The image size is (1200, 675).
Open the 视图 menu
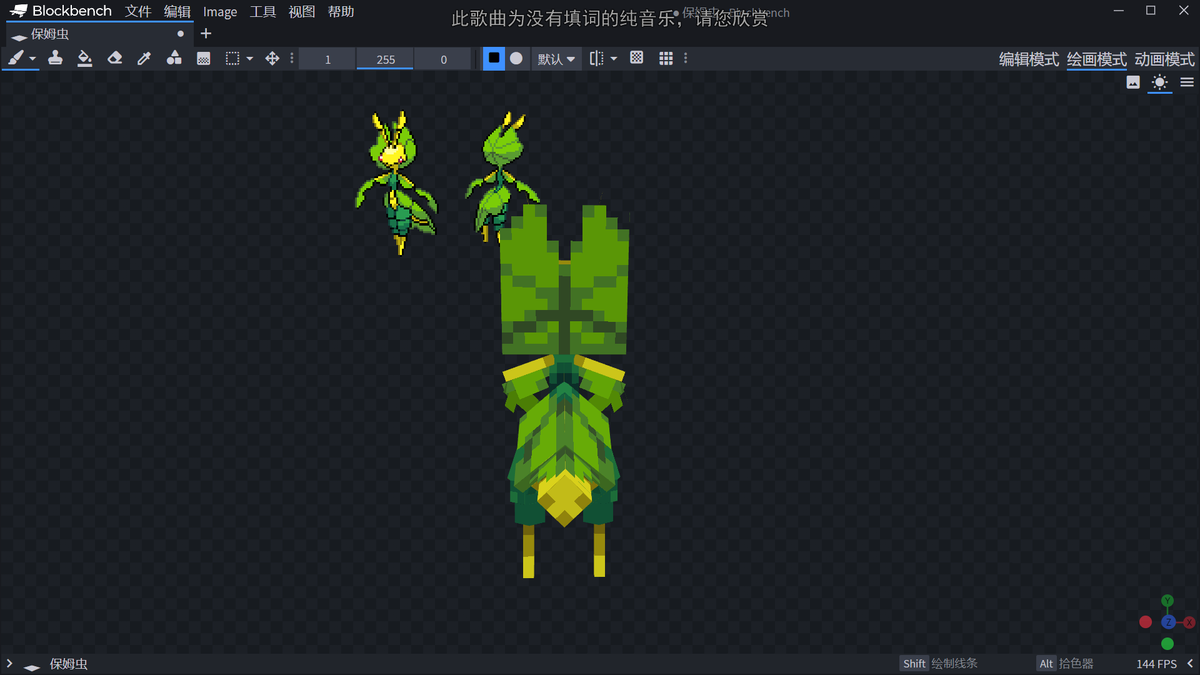pyautogui.click(x=302, y=12)
